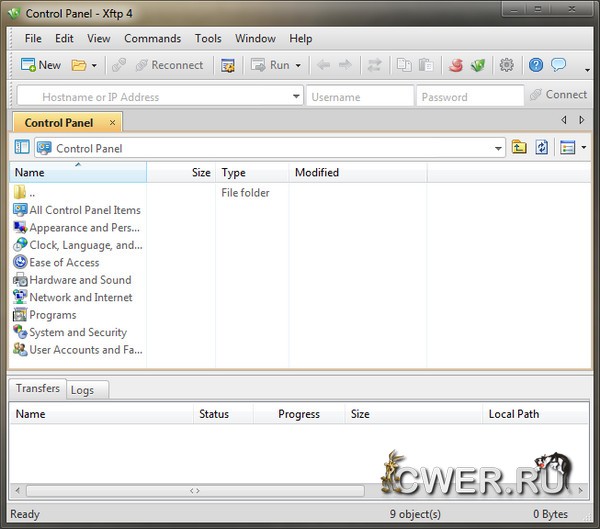Expand the Hostname or IP Address dropdown
The height and width of the screenshot is (529, 600).
pos(296,97)
